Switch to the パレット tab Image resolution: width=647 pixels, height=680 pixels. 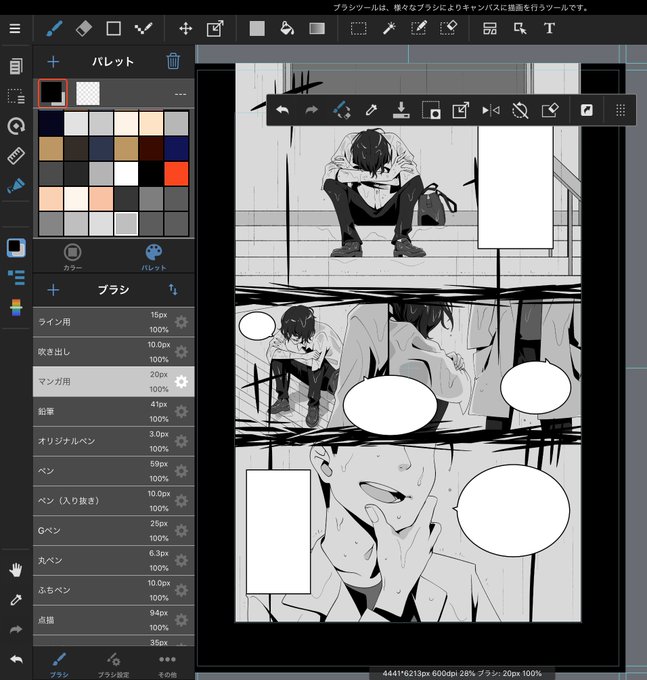coord(154,257)
